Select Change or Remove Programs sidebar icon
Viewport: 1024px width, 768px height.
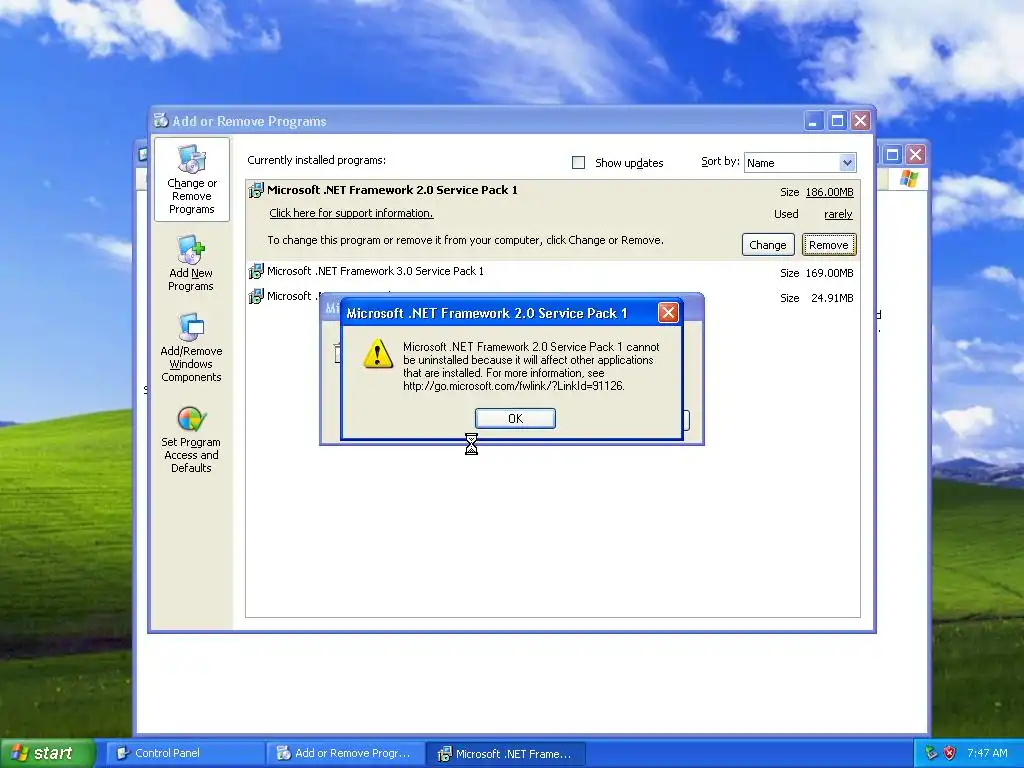coord(191,180)
